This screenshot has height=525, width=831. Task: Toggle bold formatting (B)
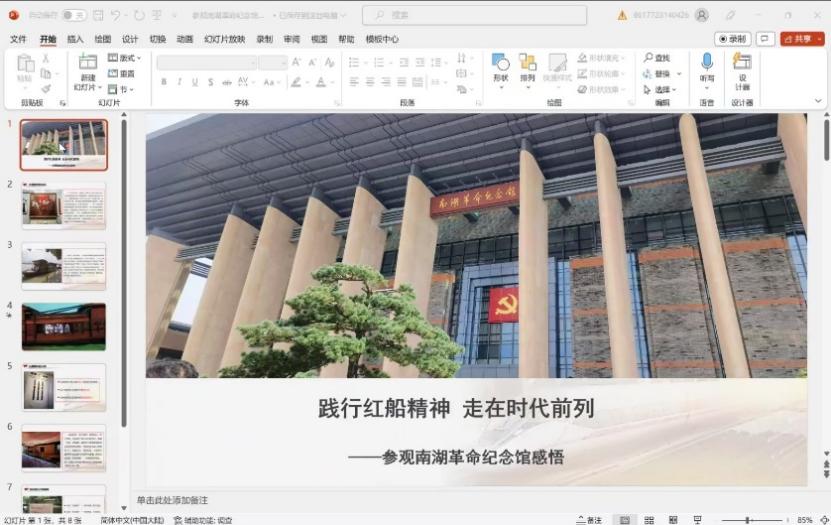coord(164,82)
